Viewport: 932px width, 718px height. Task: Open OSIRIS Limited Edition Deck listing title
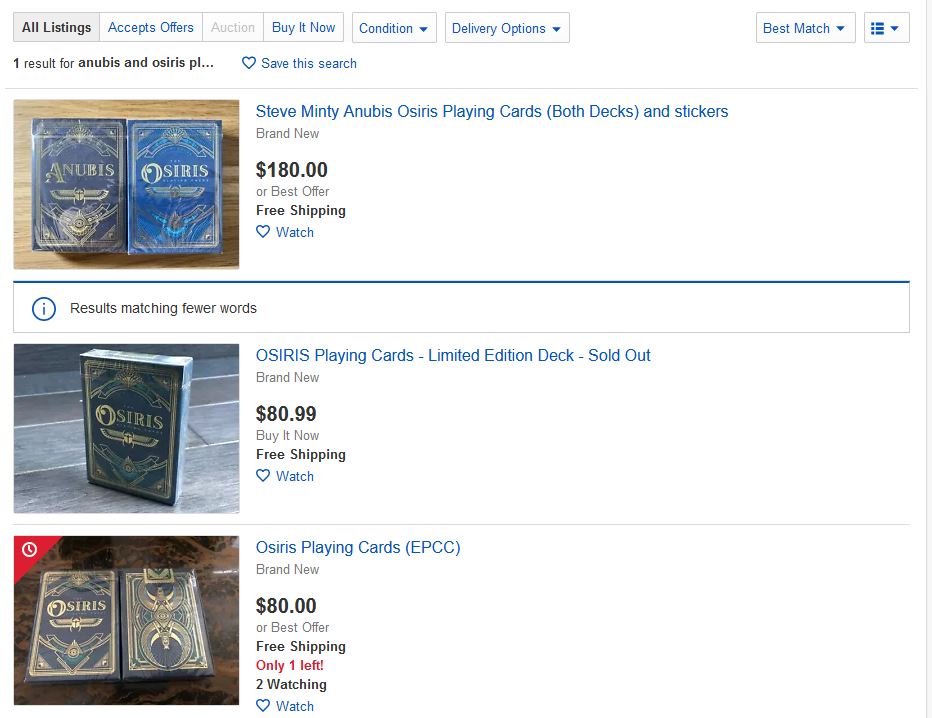click(x=453, y=355)
